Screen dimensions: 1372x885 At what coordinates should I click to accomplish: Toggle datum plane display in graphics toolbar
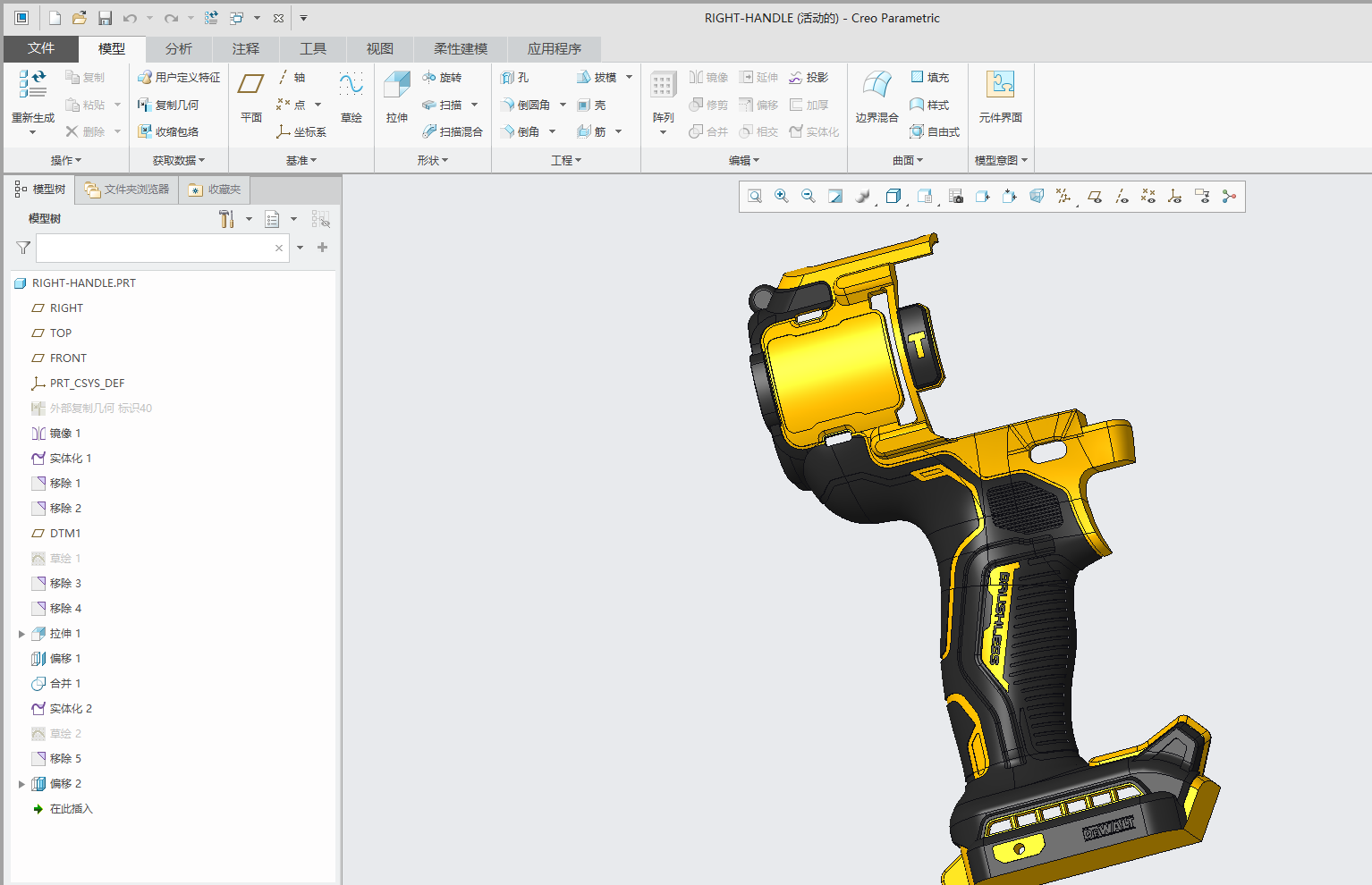click(x=1094, y=196)
